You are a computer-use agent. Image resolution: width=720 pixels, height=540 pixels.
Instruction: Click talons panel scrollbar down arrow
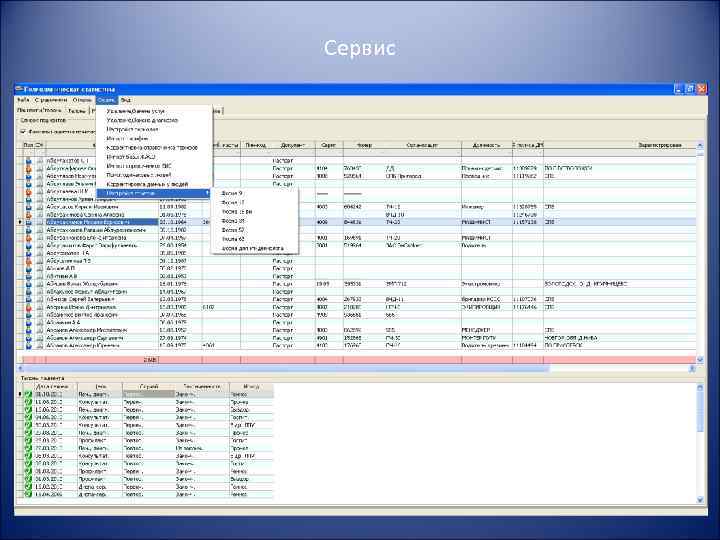[700, 500]
